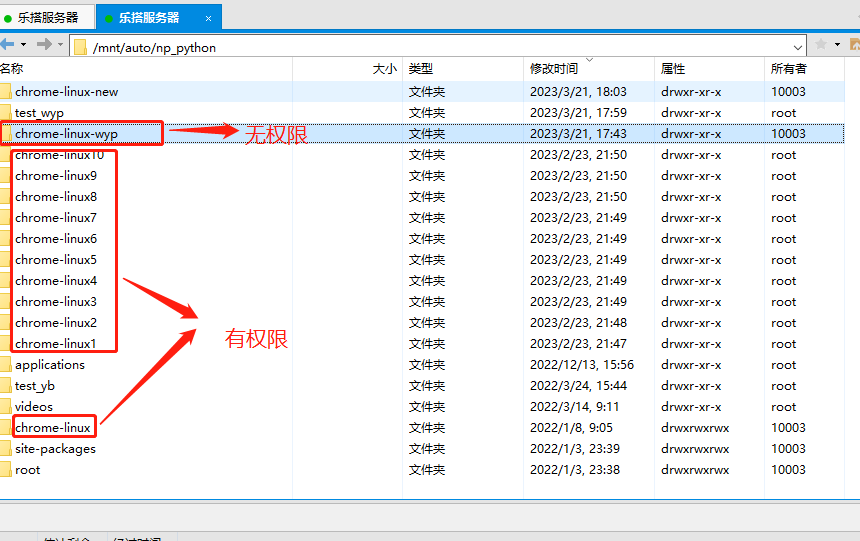Click owner root in test_wyp row

783,113
